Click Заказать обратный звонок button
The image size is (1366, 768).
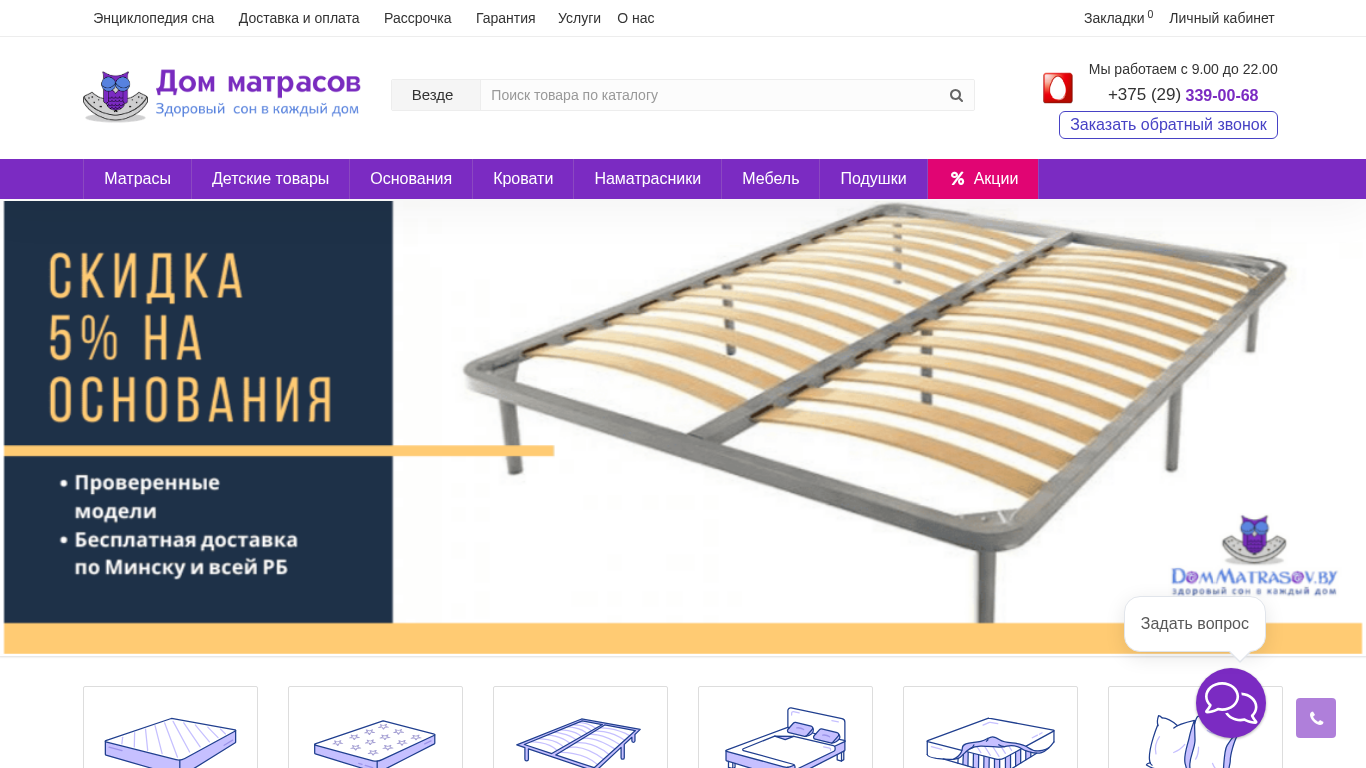coord(1168,125)
